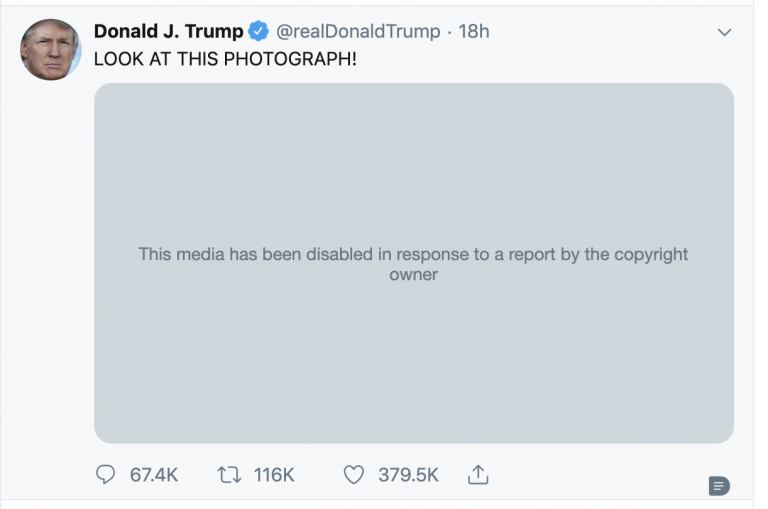Image resolution: width=768 pixels, height=509 pixels.
Task: Click the reply speech bubble icon
Action: [x=106, y=475]
